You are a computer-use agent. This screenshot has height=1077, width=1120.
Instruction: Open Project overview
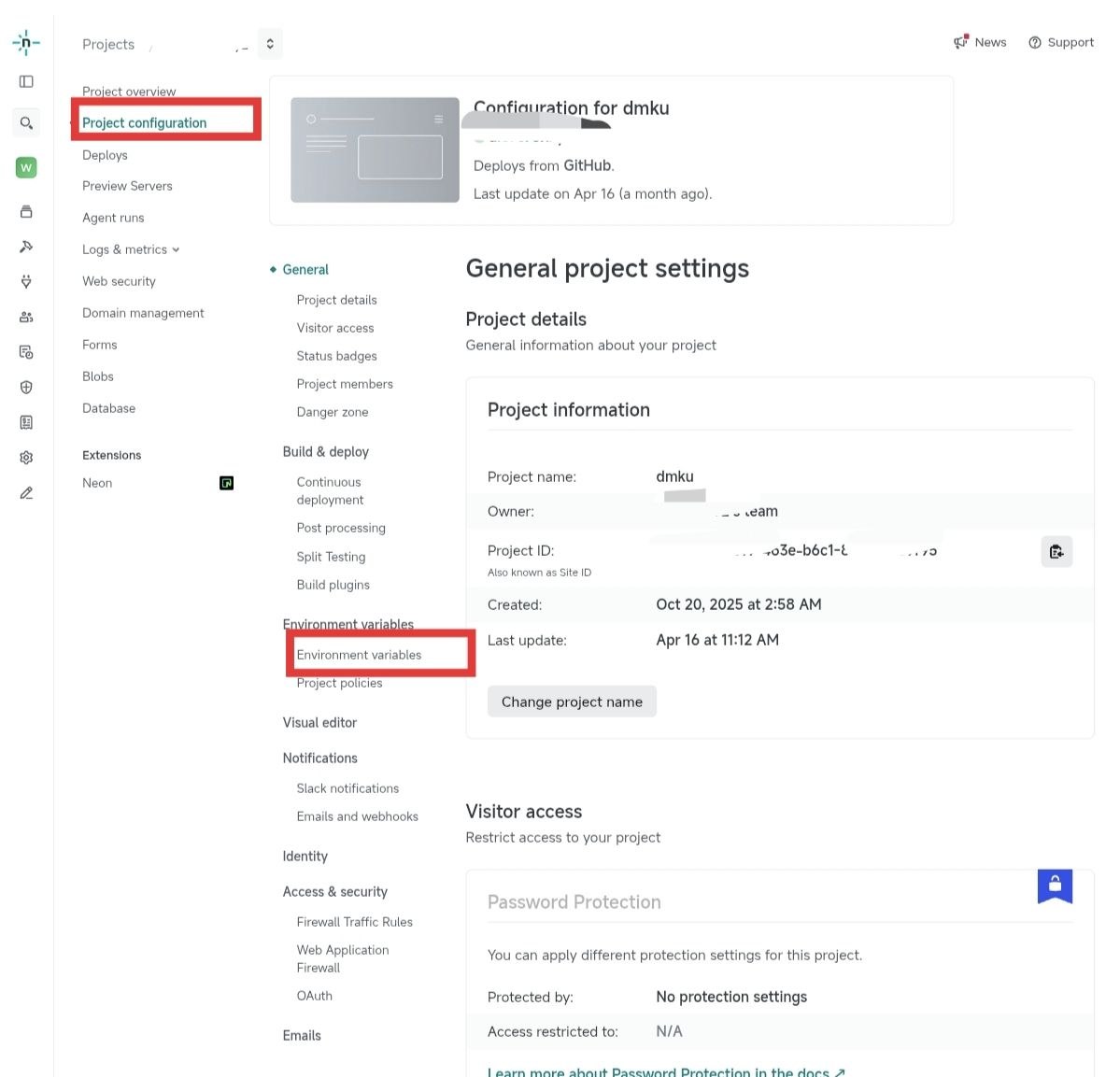click(x=129, y=92)
